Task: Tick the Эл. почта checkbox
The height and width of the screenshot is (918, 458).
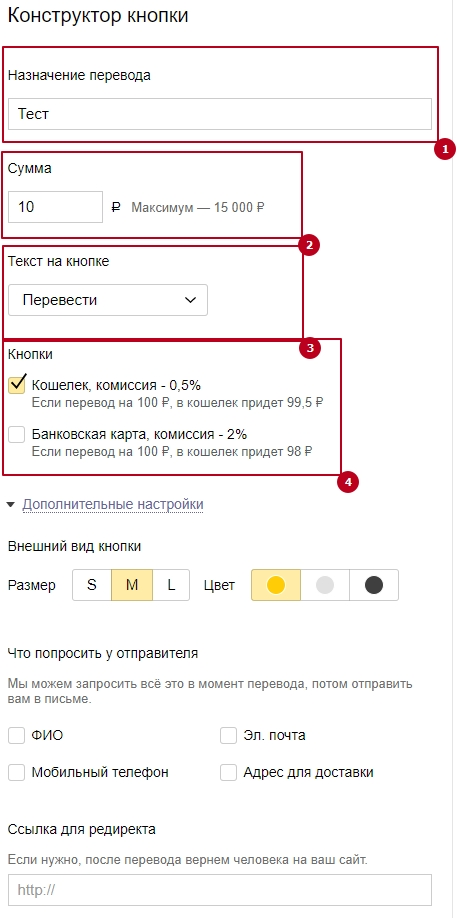Action: (x=228, y=735)
